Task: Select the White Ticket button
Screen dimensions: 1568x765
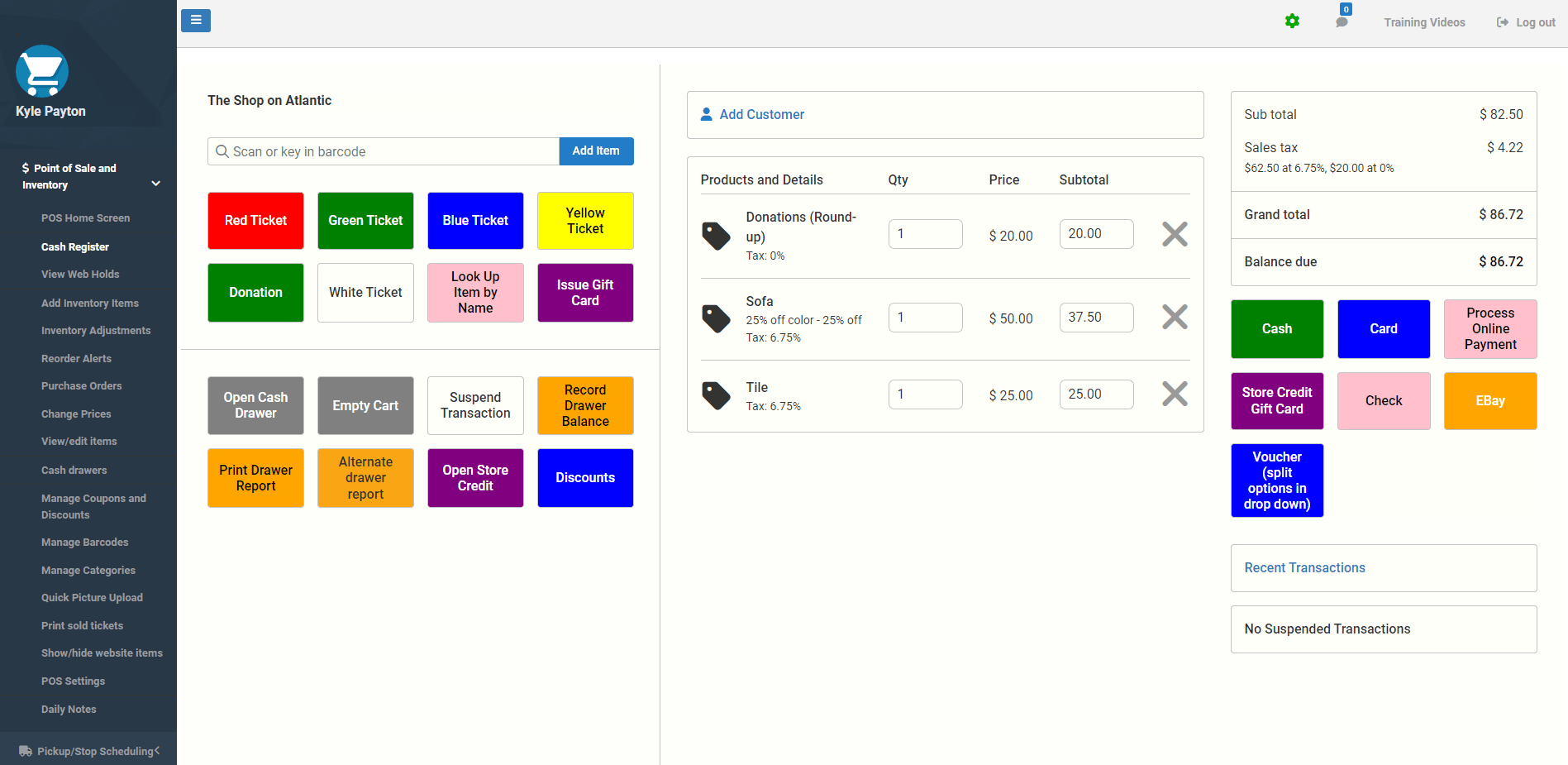Action: tap(365, 293)
